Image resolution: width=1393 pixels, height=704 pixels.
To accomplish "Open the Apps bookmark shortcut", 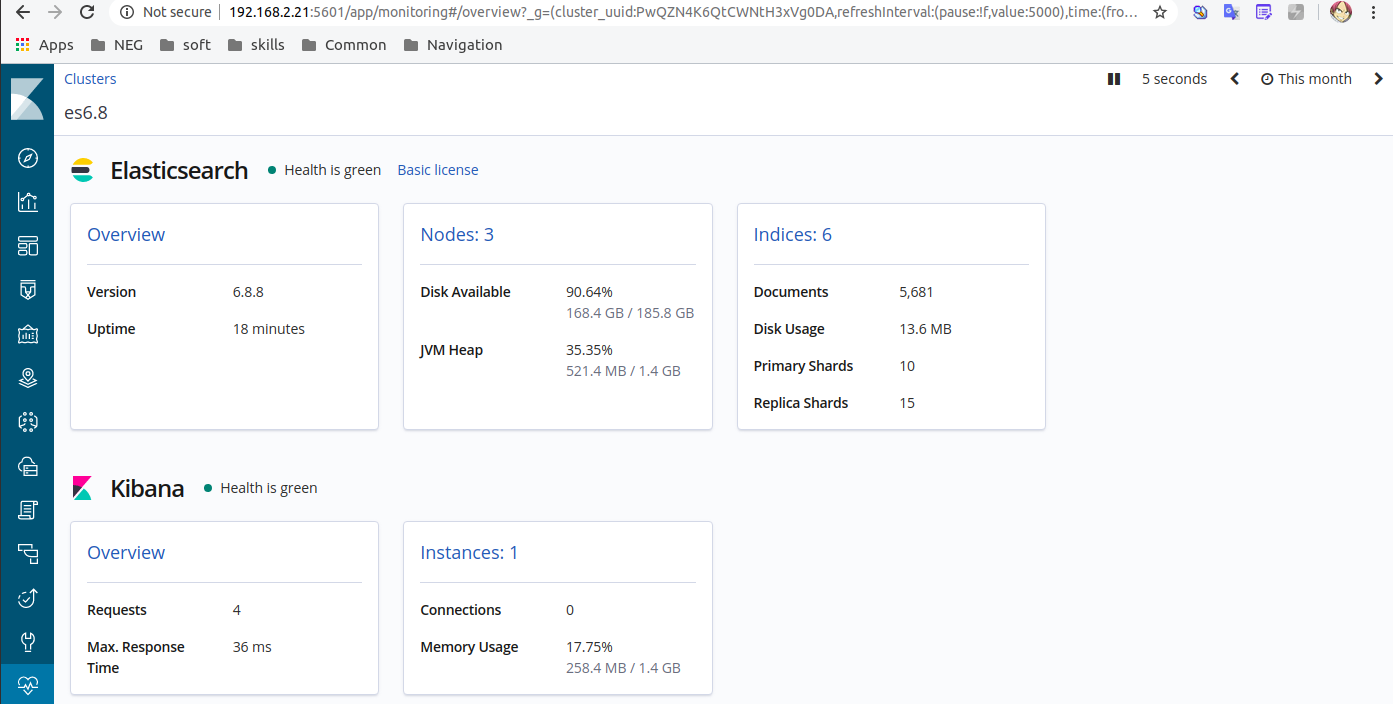I will 45,45.
